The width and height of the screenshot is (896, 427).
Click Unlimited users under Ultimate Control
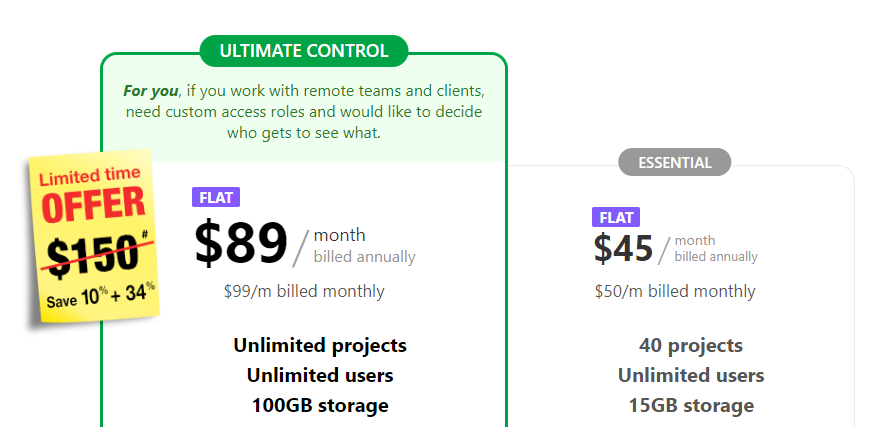pos(320,376)
